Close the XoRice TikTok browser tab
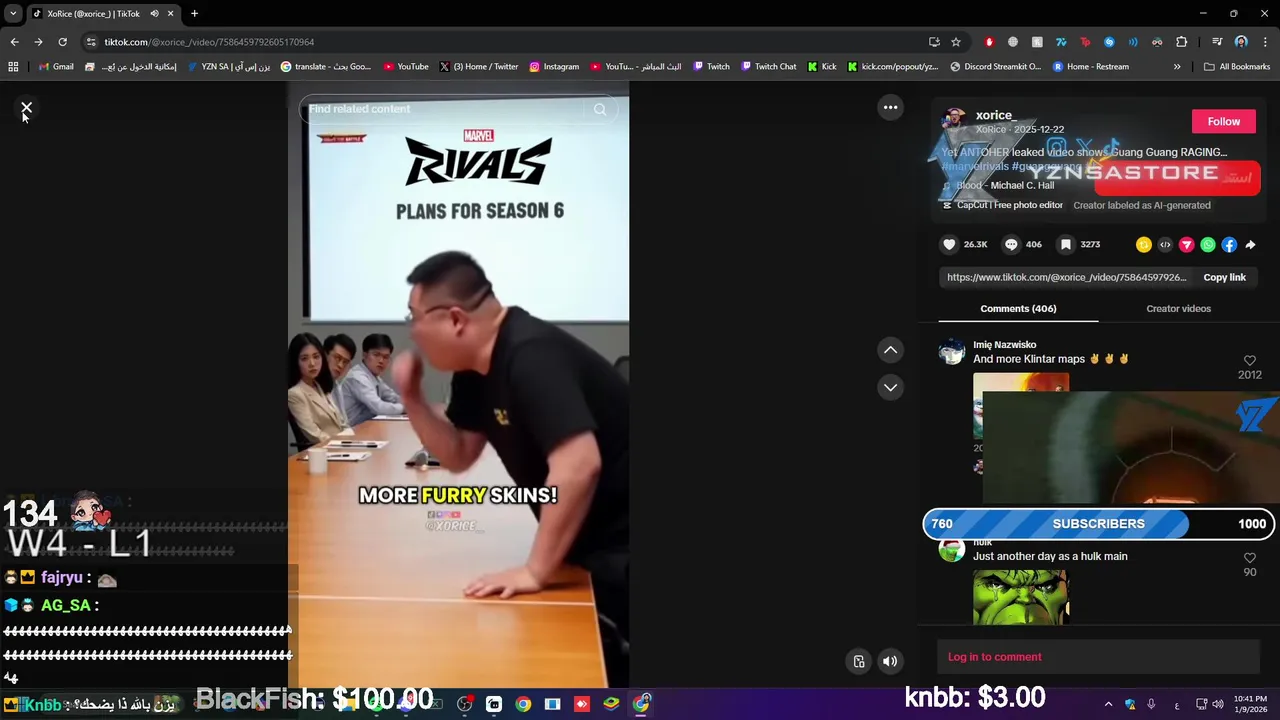This screenshot has height=720, width=1280. click(x=170, y=14)
